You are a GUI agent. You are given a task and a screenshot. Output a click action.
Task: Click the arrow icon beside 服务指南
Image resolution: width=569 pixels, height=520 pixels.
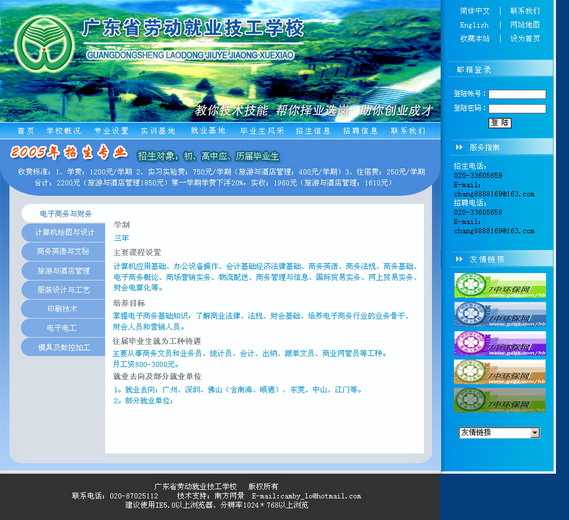pyautogui.click(x=459, y=147)
